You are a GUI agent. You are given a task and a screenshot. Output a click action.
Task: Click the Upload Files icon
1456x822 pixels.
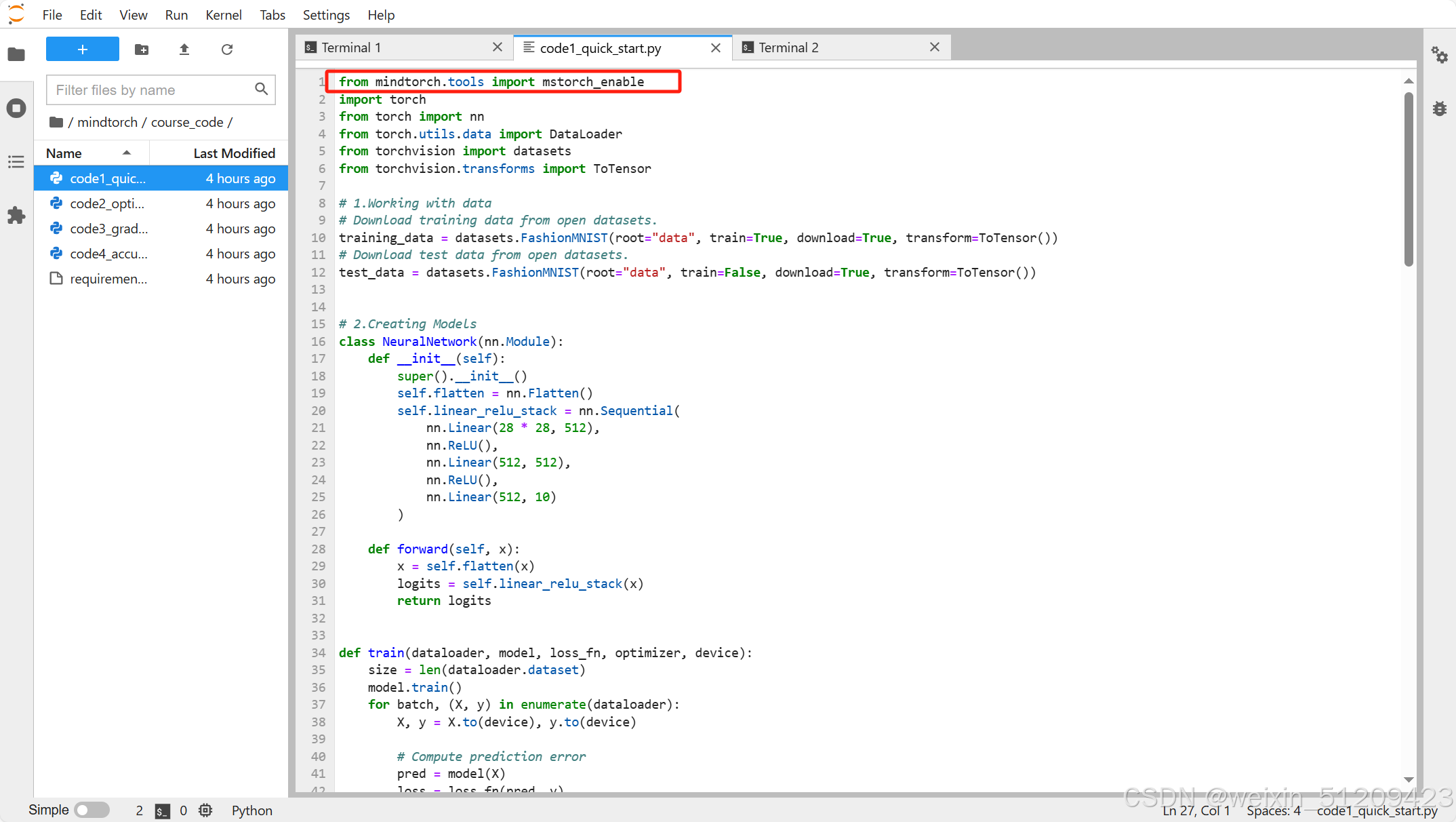[x=184, y=50]
